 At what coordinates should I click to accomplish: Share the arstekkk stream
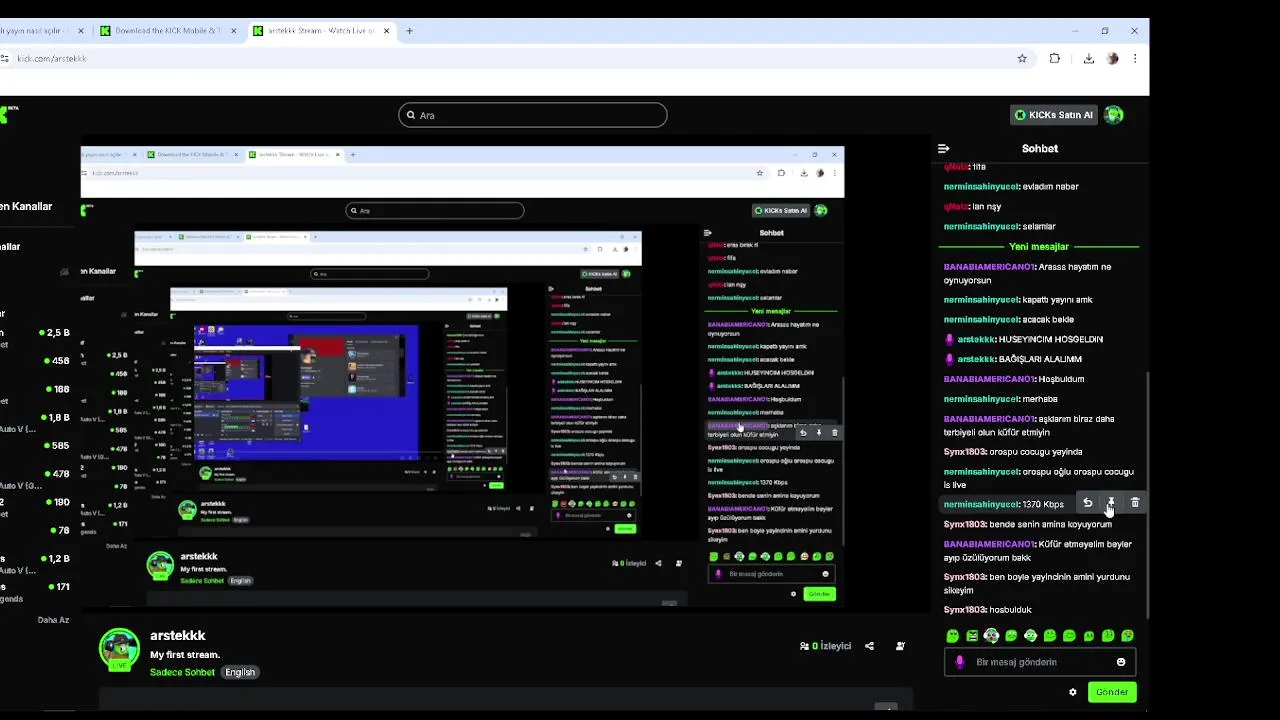[869, 646]
